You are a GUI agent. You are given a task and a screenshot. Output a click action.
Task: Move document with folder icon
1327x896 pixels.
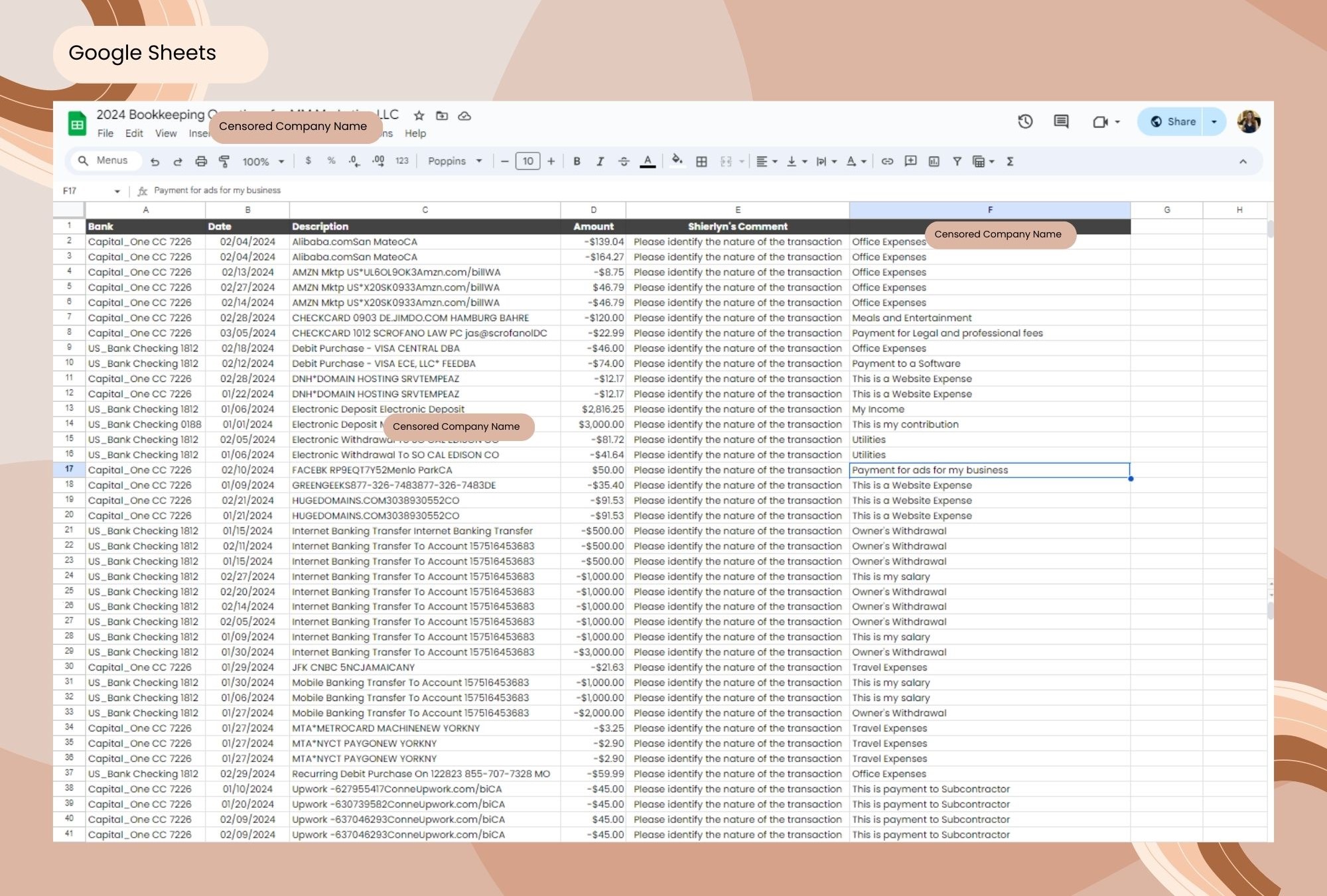point(442,116)
